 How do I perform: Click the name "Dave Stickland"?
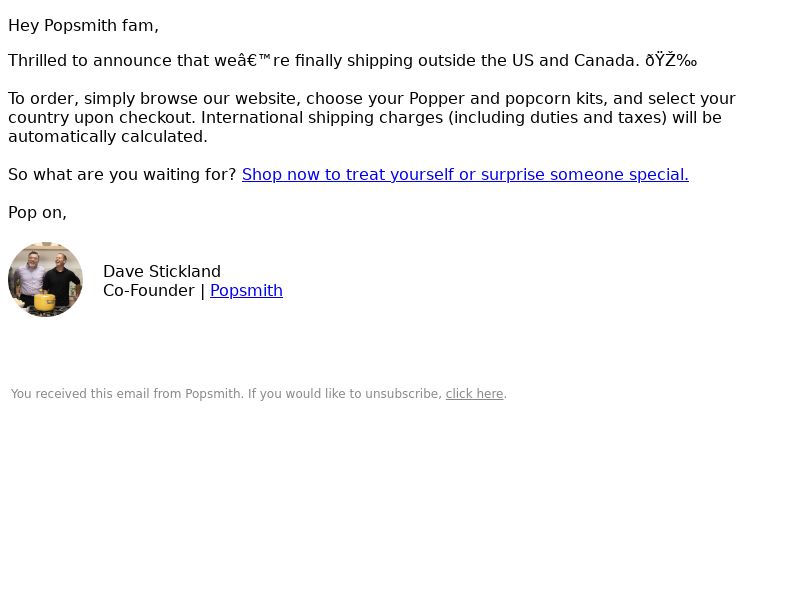(162, 271)
